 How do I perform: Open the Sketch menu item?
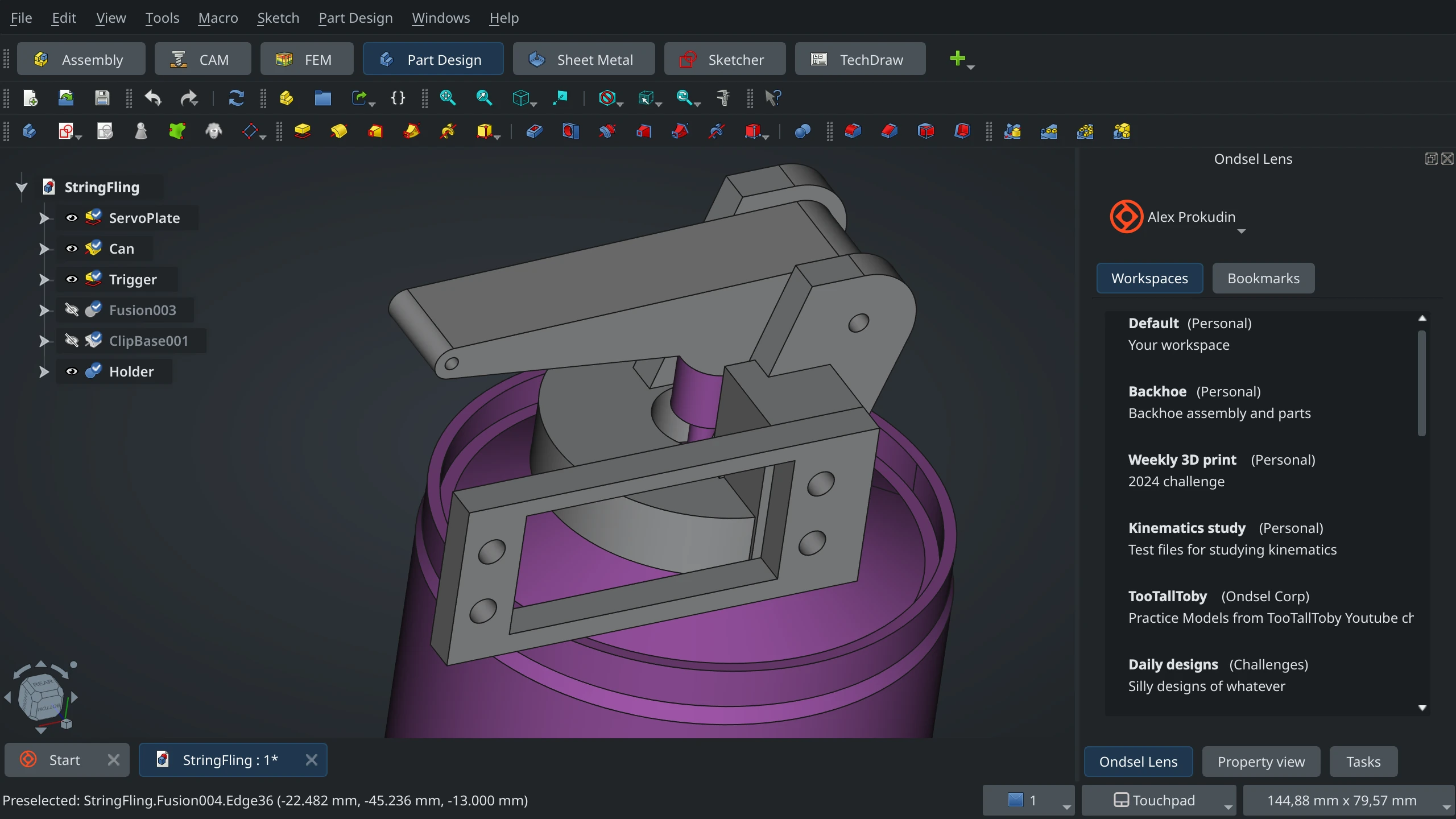[x=278, y=18]
